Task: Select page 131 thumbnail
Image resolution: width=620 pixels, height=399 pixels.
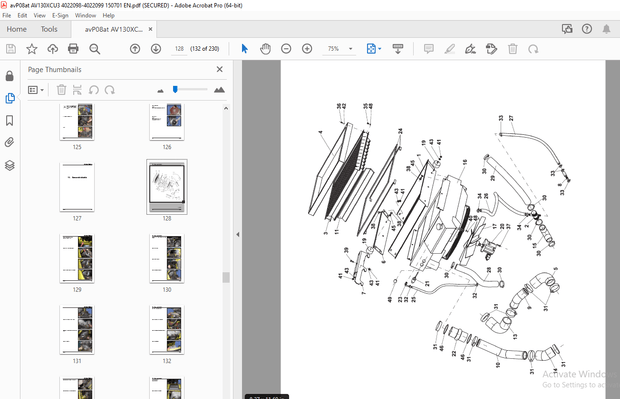Action: [77, 330]
